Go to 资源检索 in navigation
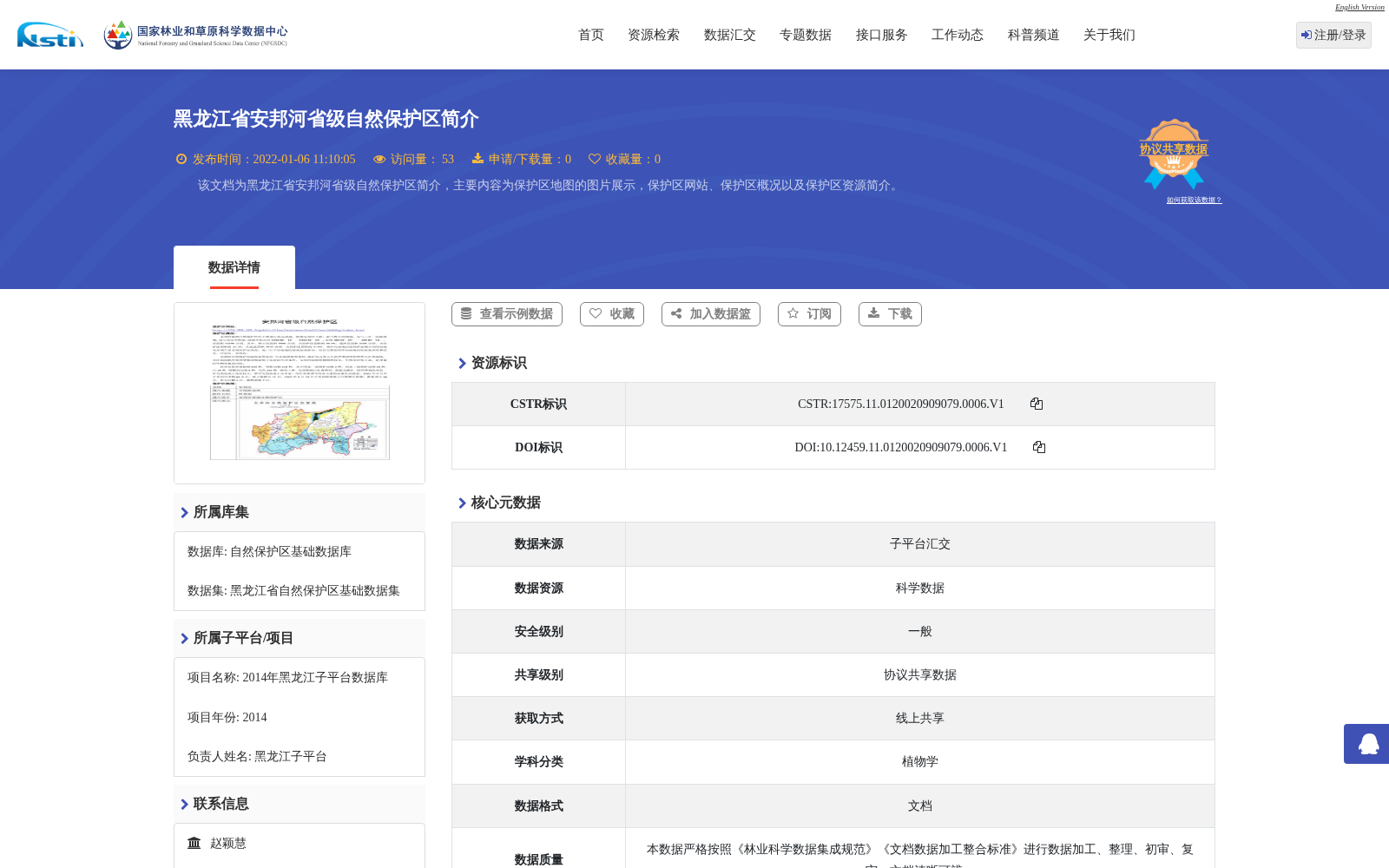1389x868 pixels. coord(654,35)
